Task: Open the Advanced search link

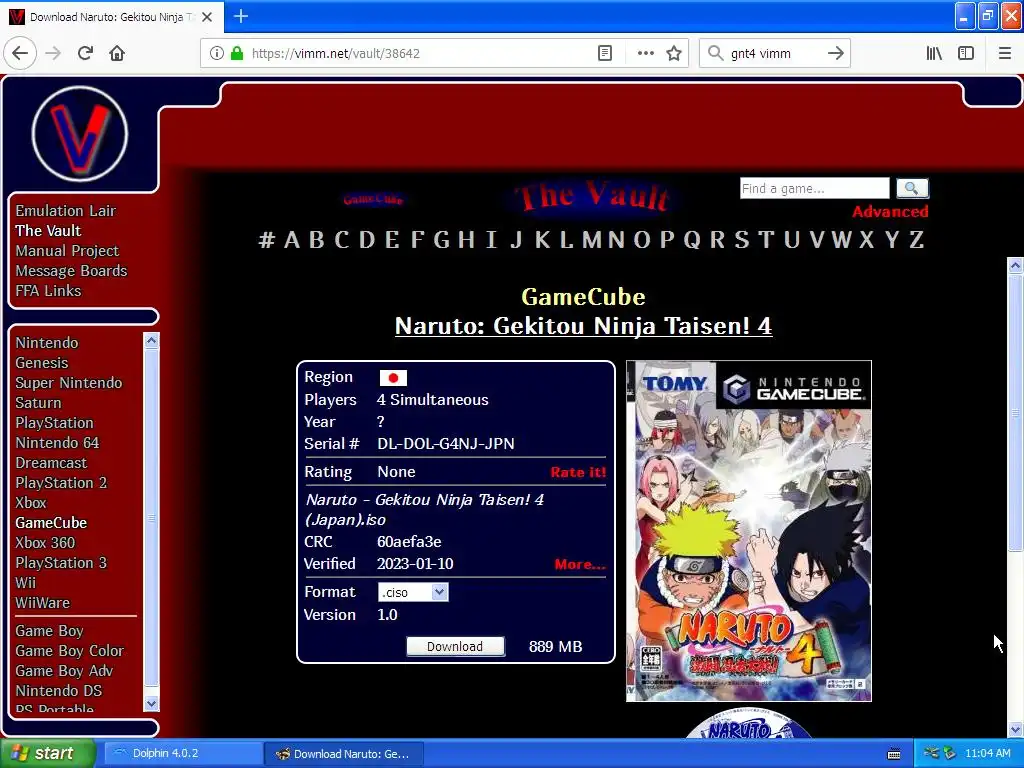Action: (890, 212)
